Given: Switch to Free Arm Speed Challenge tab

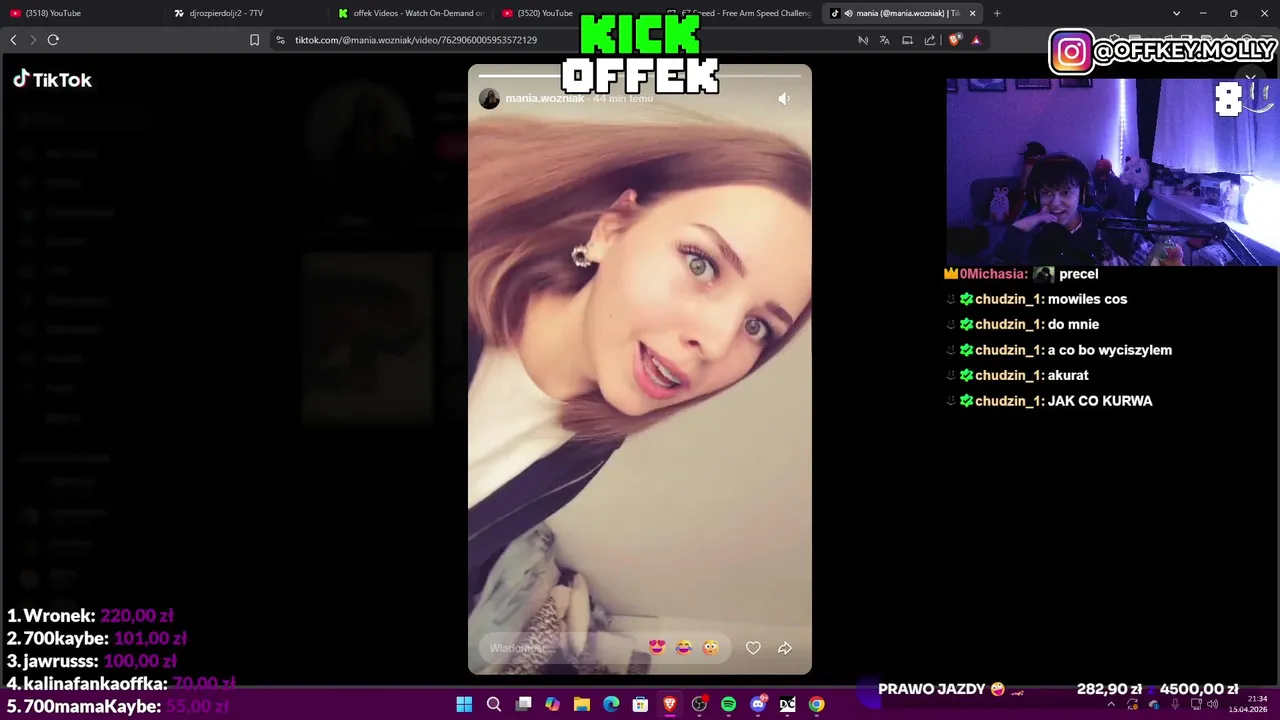Looking at the screenshot, I should (x=740, y=13).
